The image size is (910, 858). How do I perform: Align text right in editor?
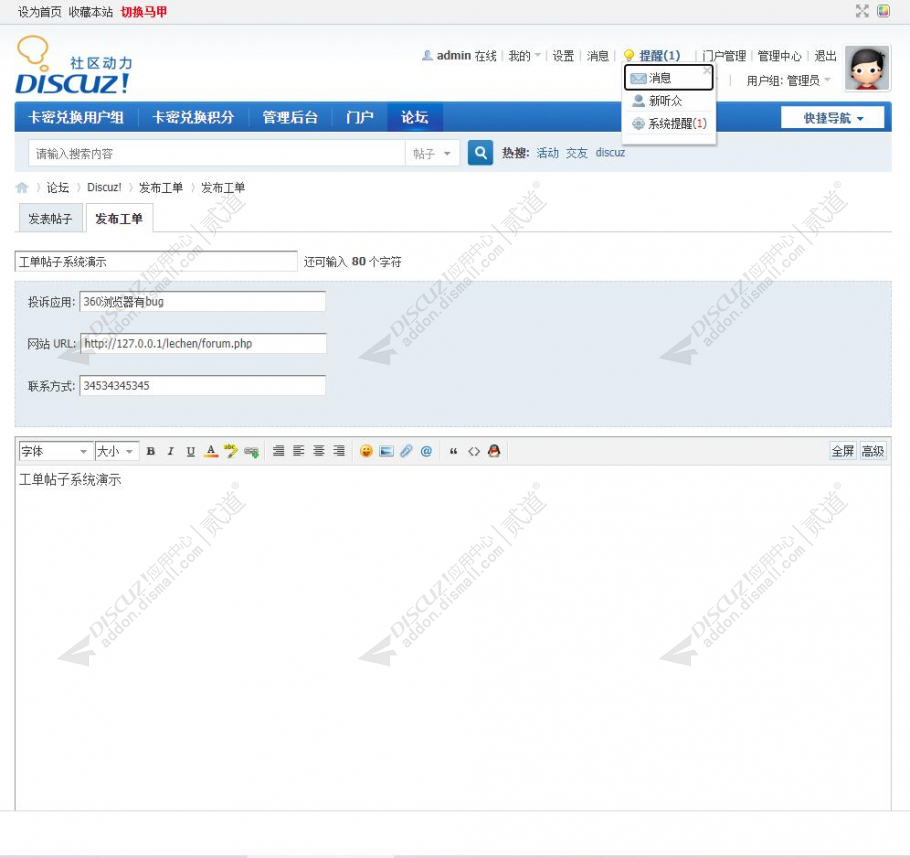(339, 451)
